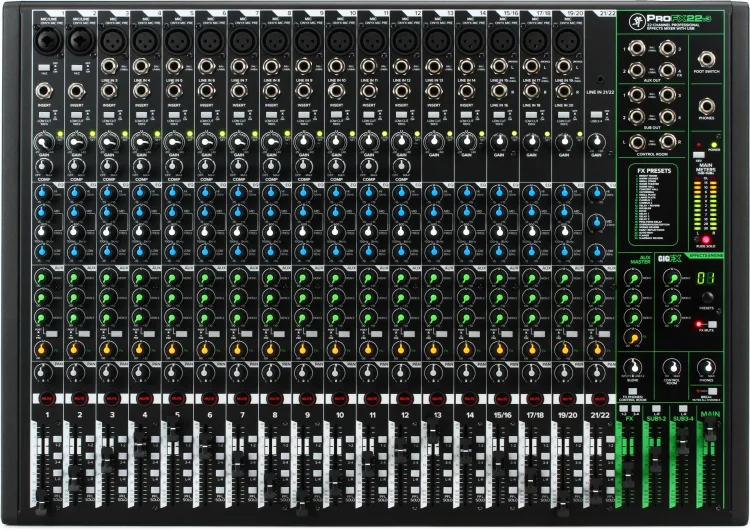The image size is (750, 531).
Task: Click the Foot Switch jack
Action: [706, 57]
